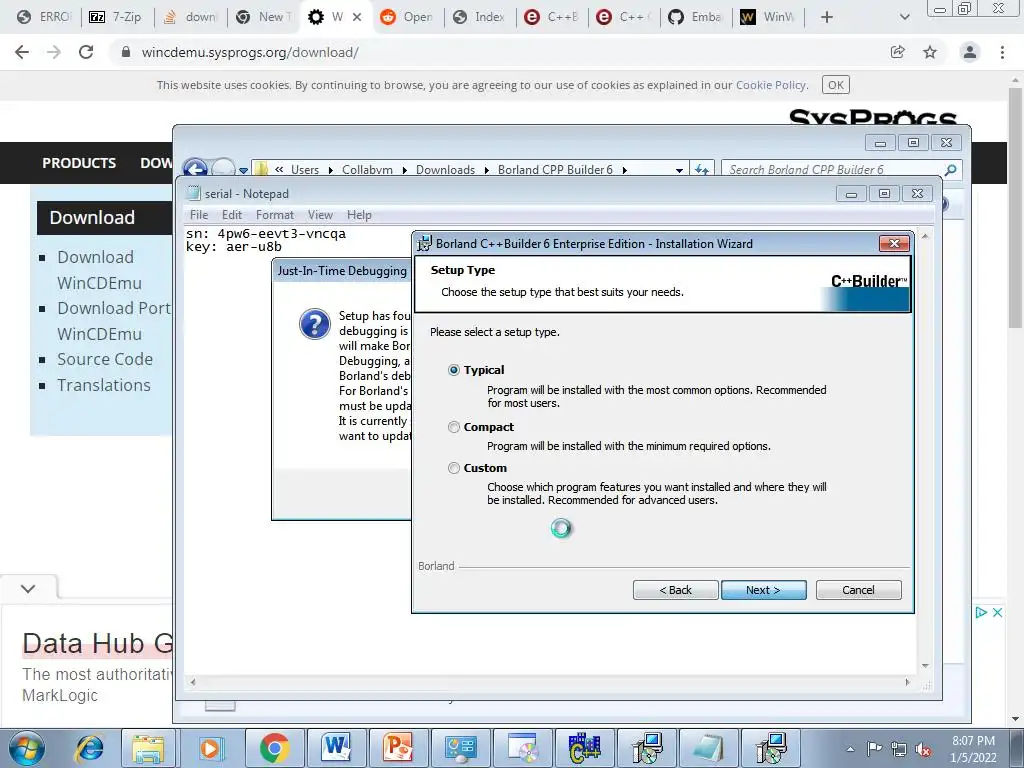Click the muted volume tray icon
The image size is (1024, 768).
point(923,749)
